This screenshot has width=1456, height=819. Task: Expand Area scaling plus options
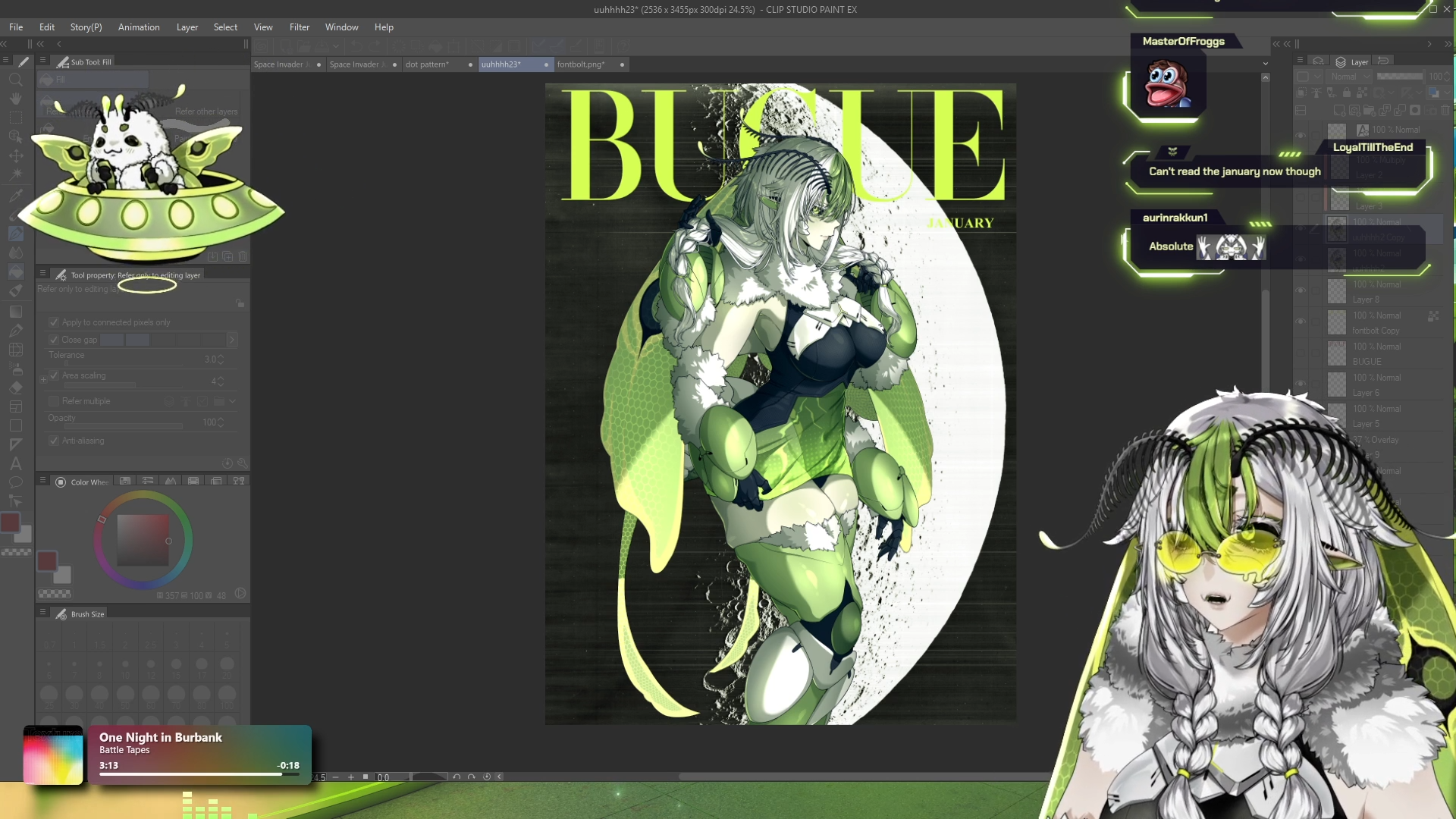(x=43, y=378)
